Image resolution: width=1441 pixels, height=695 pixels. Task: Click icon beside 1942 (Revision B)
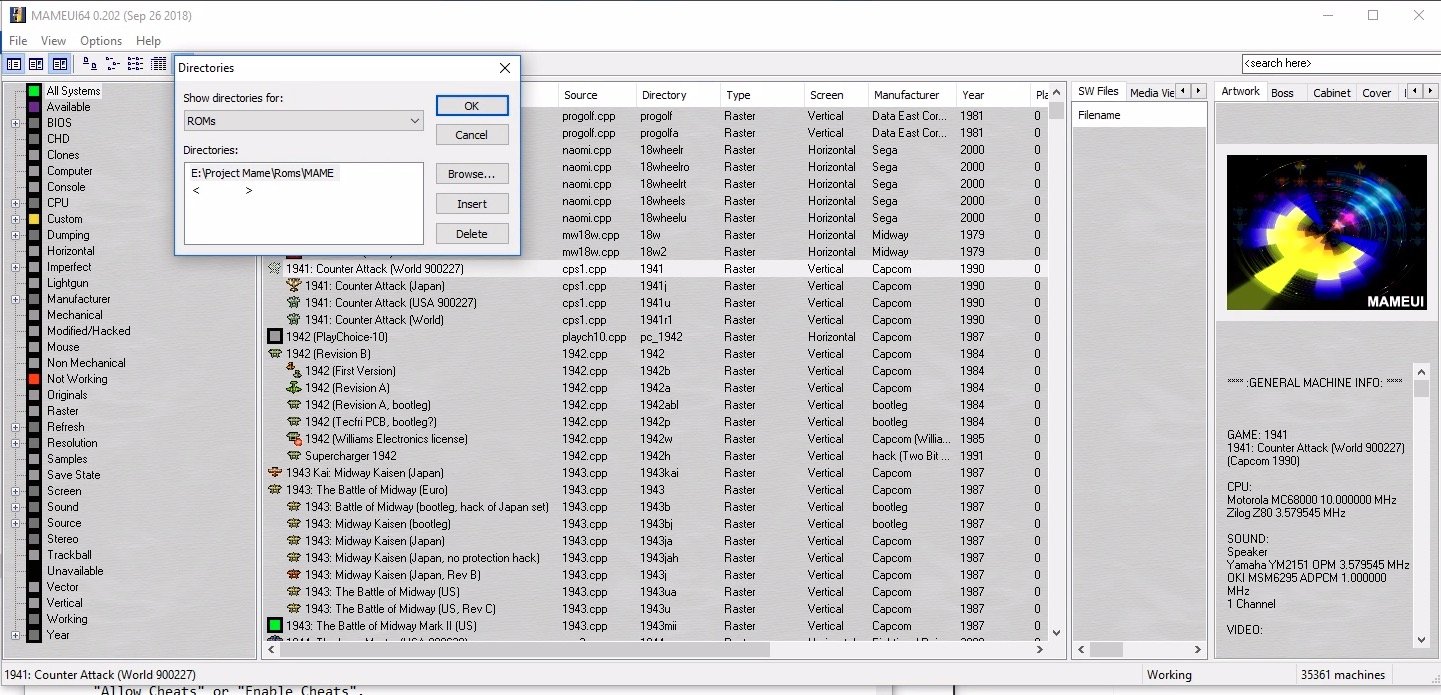pos(275,354)
